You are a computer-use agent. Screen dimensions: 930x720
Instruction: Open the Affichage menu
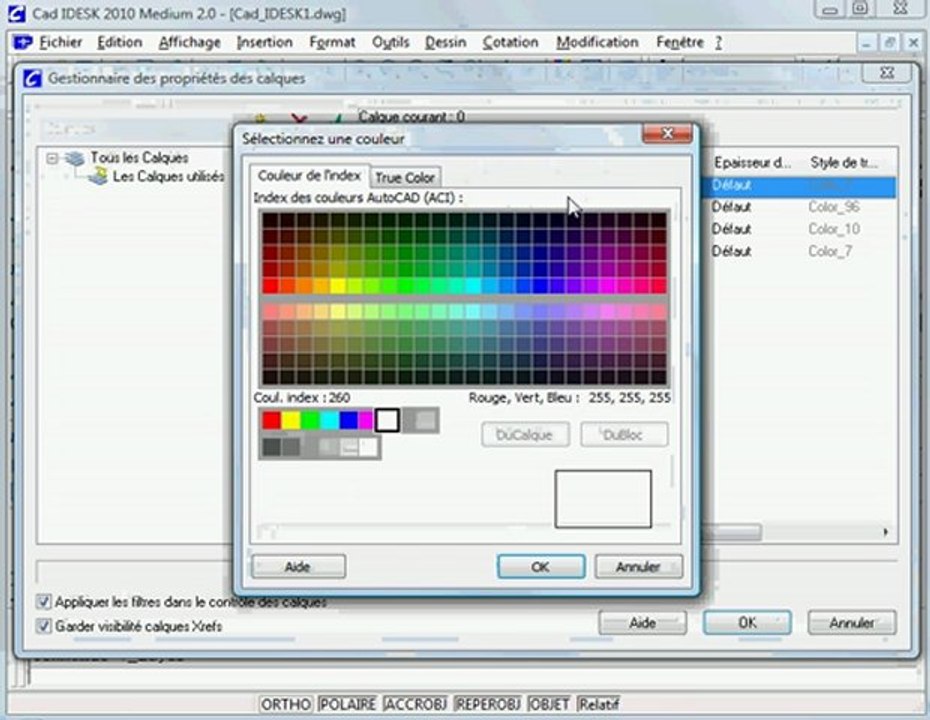(190, 43)
